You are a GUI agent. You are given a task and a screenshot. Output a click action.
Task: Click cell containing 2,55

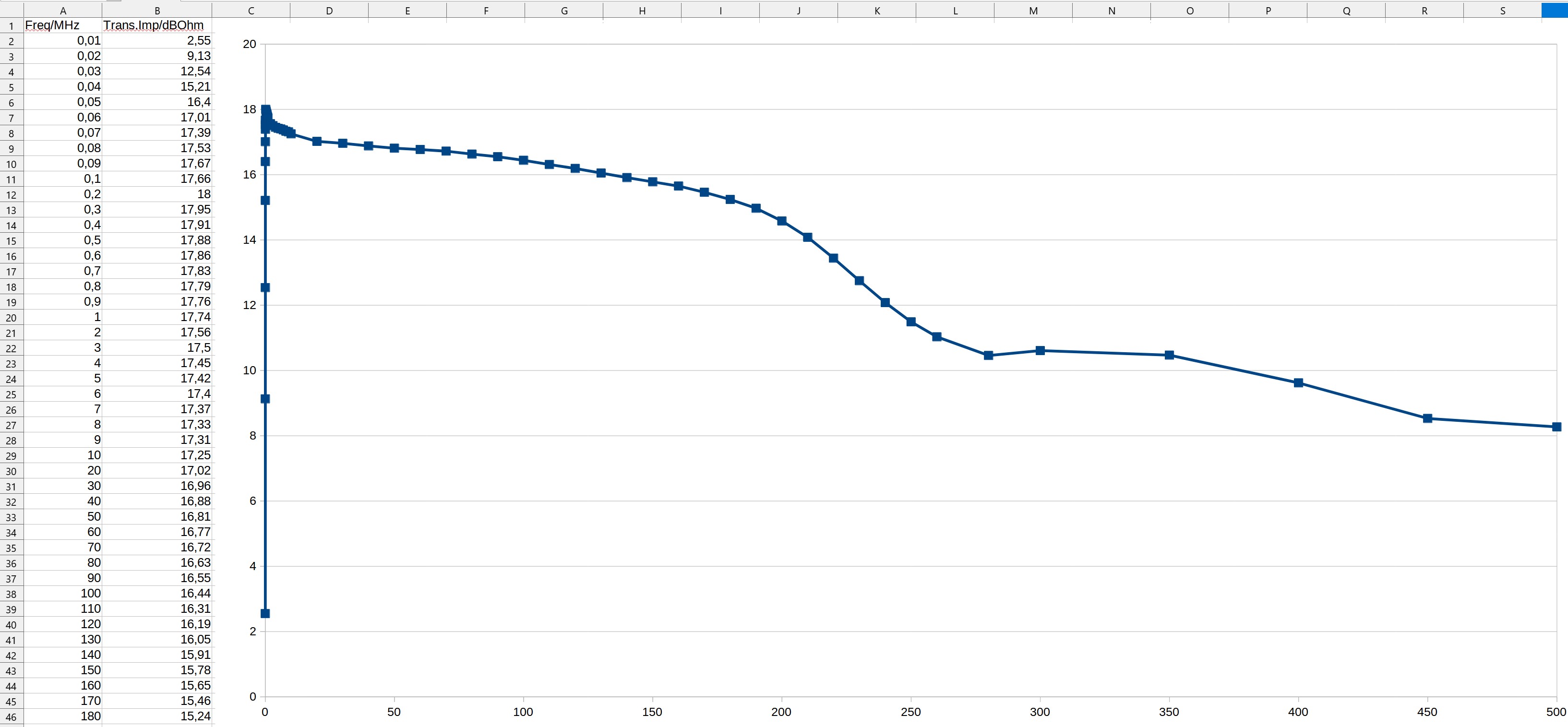(157, 41)
